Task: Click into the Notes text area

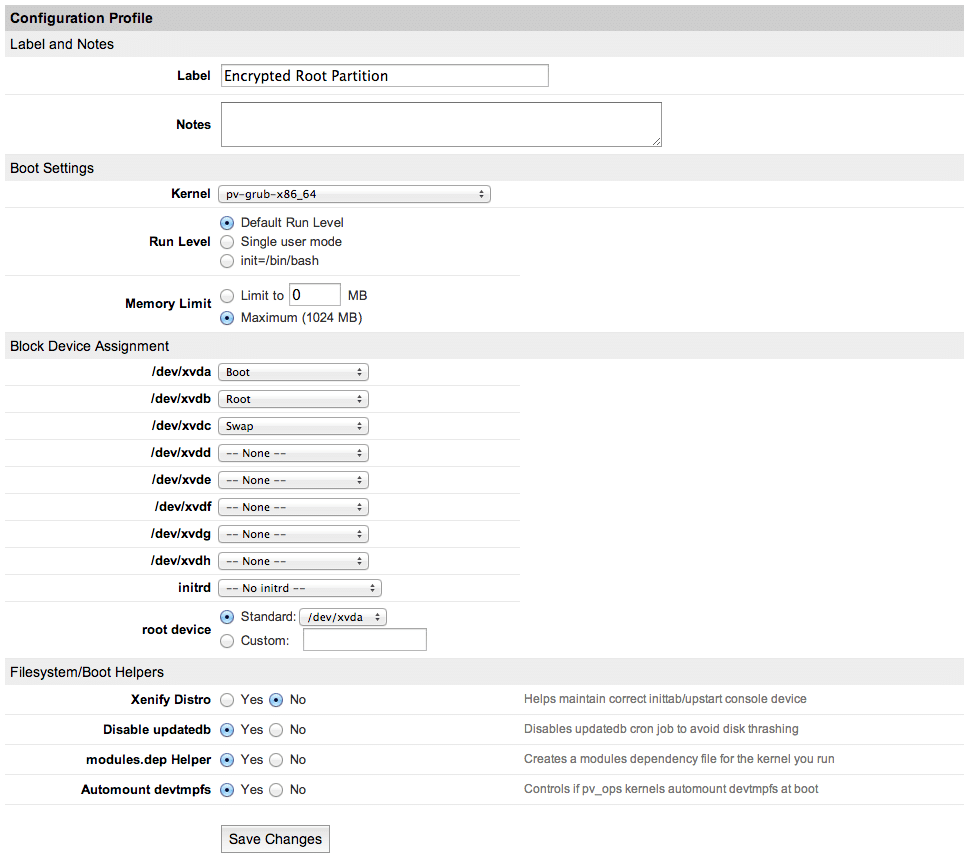Action: [441, 125]
